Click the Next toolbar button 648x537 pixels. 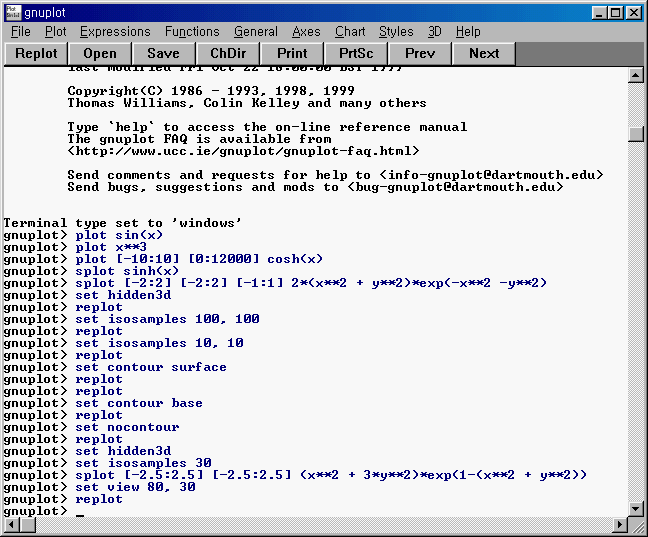(x=484, y=54)
